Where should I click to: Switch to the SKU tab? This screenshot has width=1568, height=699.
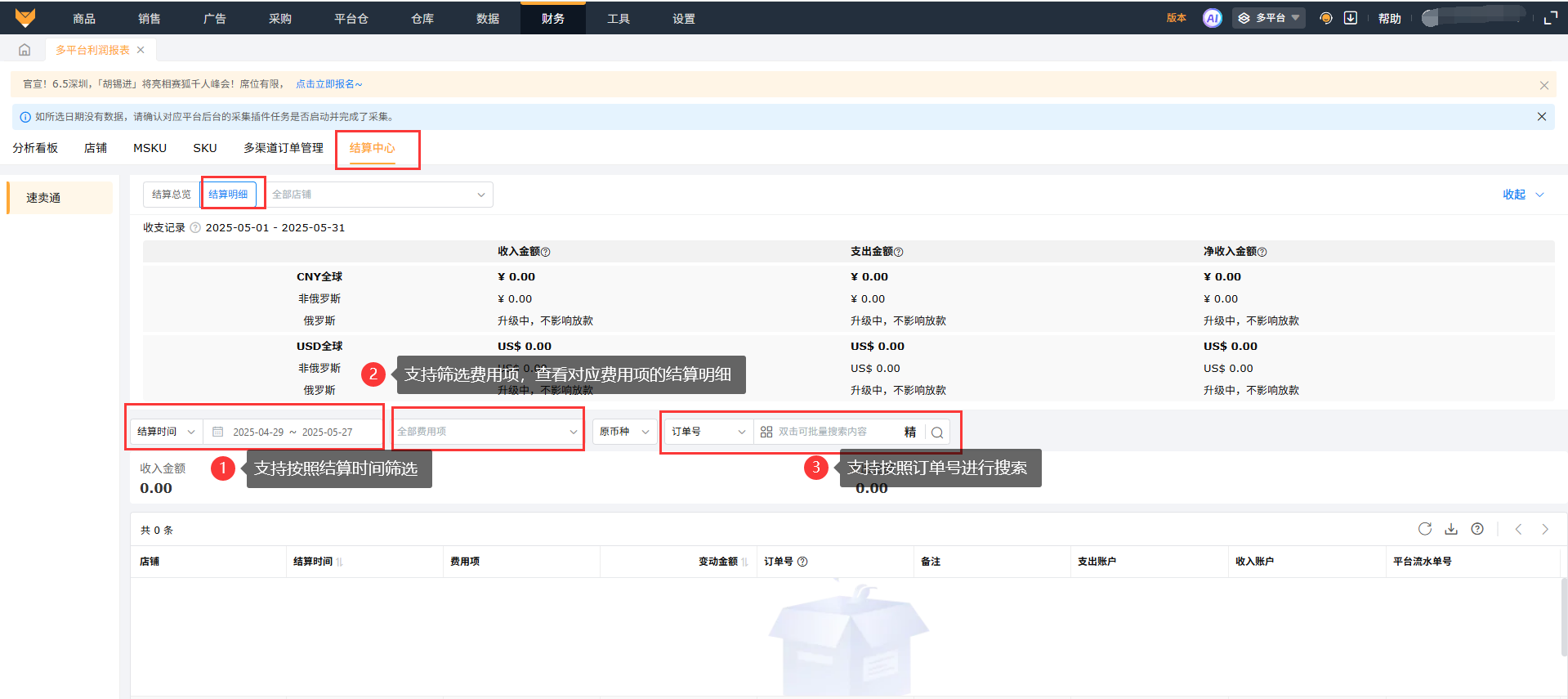pos(205,148)
